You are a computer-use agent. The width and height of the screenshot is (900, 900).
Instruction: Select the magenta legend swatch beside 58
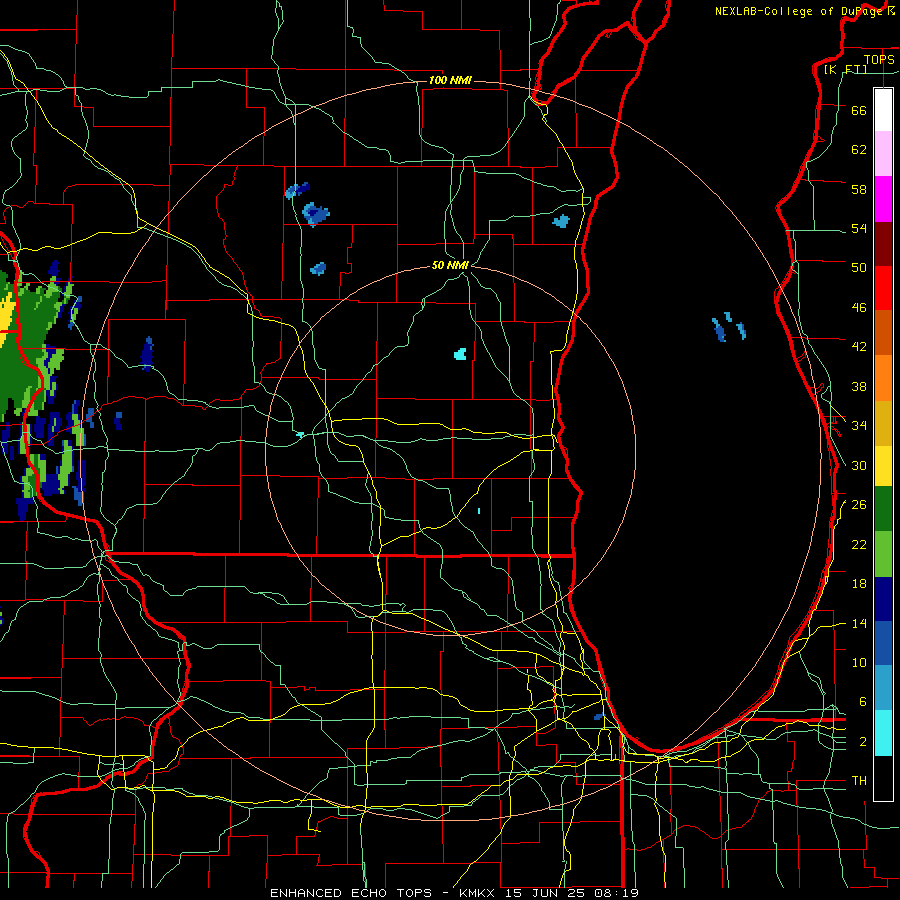tap(883, 199)
